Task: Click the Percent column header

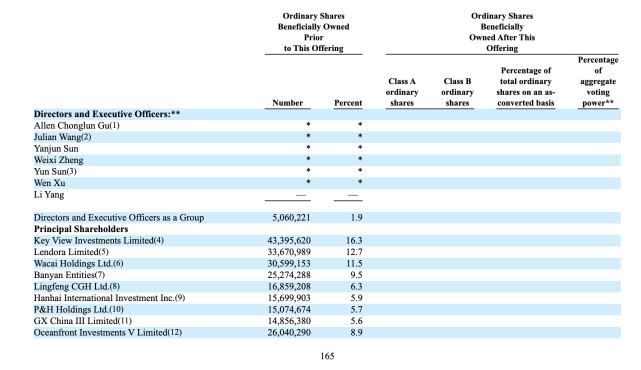Action: (x=348, y=103)
